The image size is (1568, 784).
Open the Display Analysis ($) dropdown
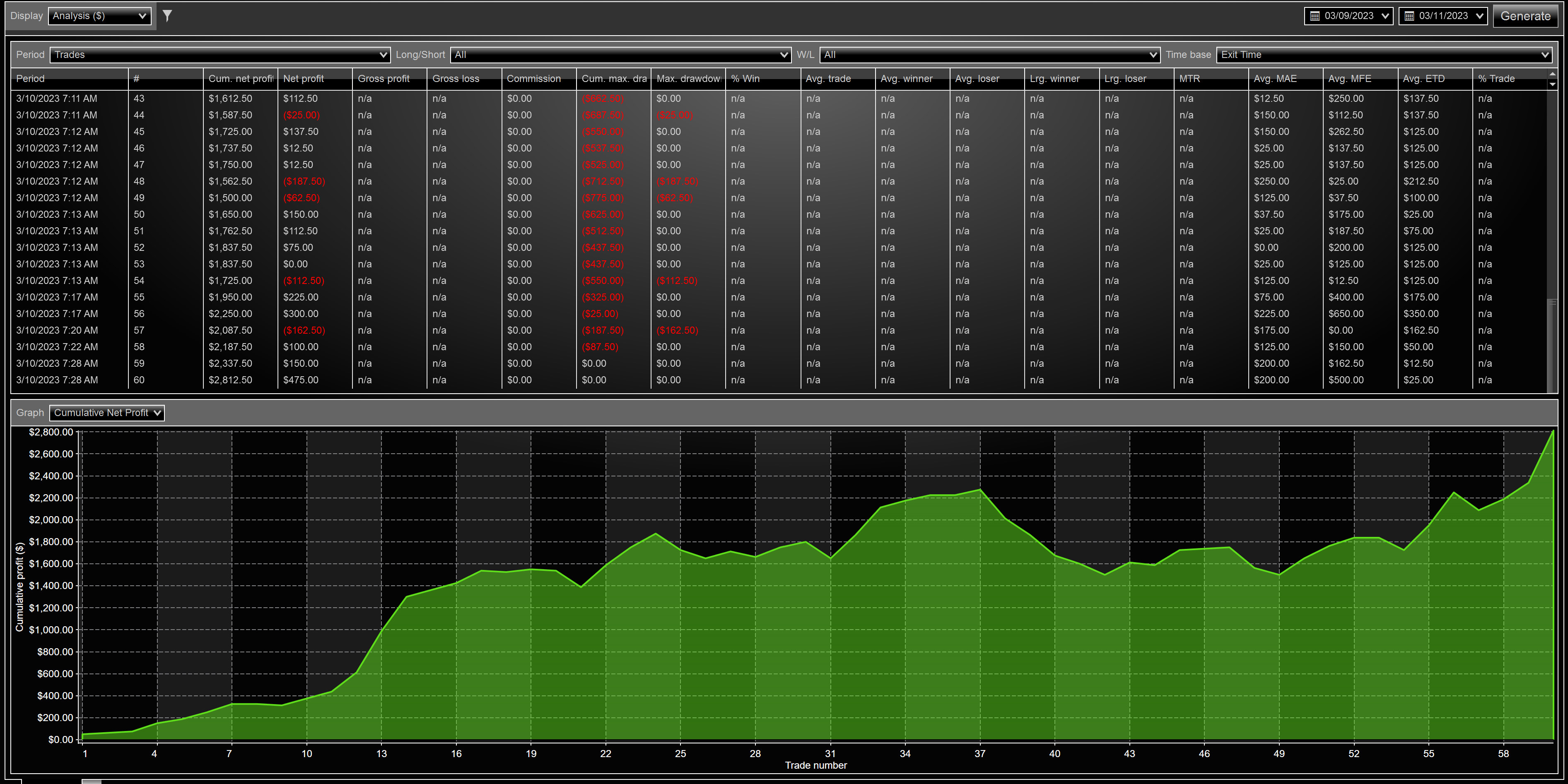[99, 16]
